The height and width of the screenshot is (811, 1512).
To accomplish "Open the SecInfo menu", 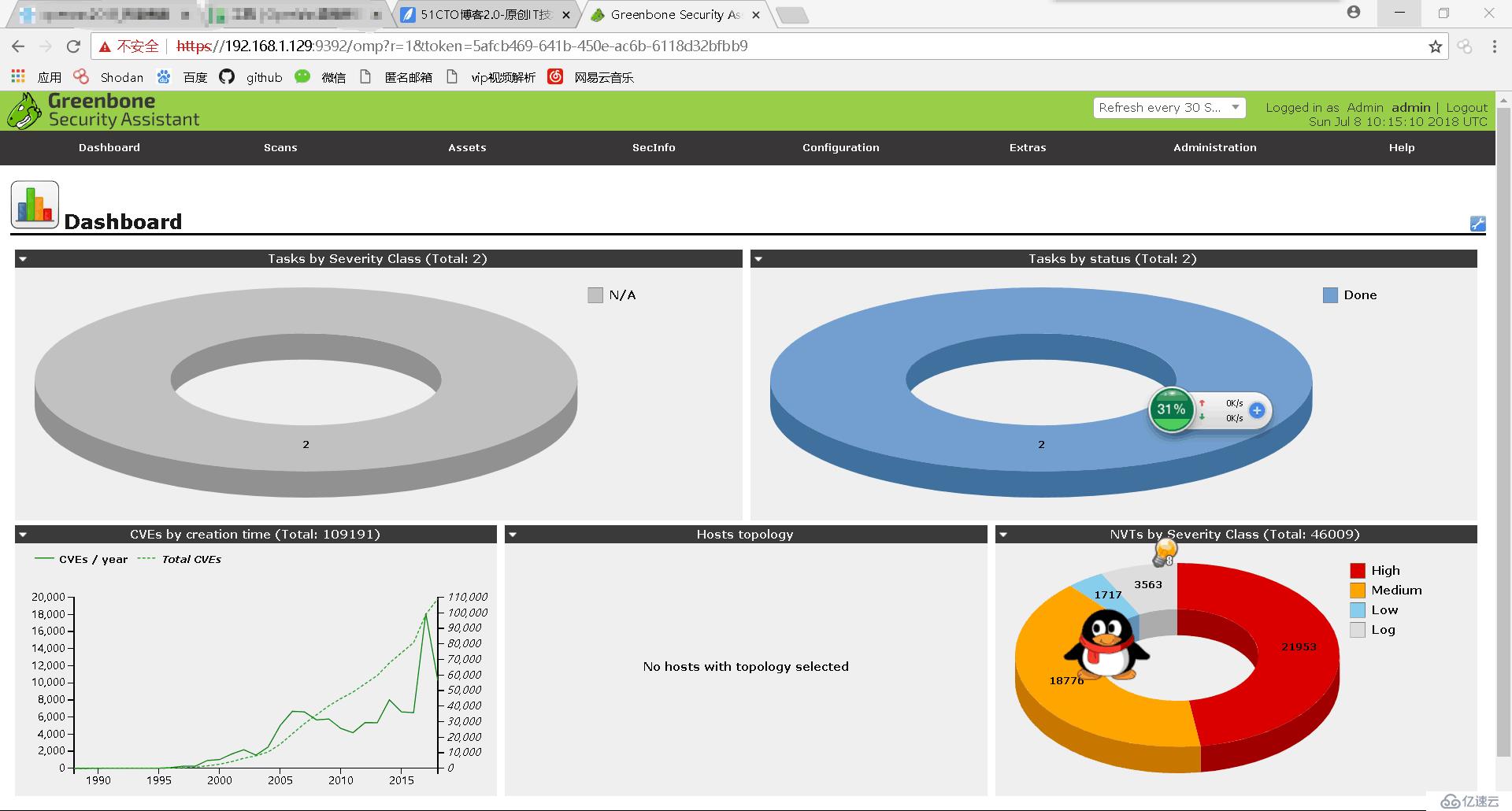I will (x=654, y=148).
